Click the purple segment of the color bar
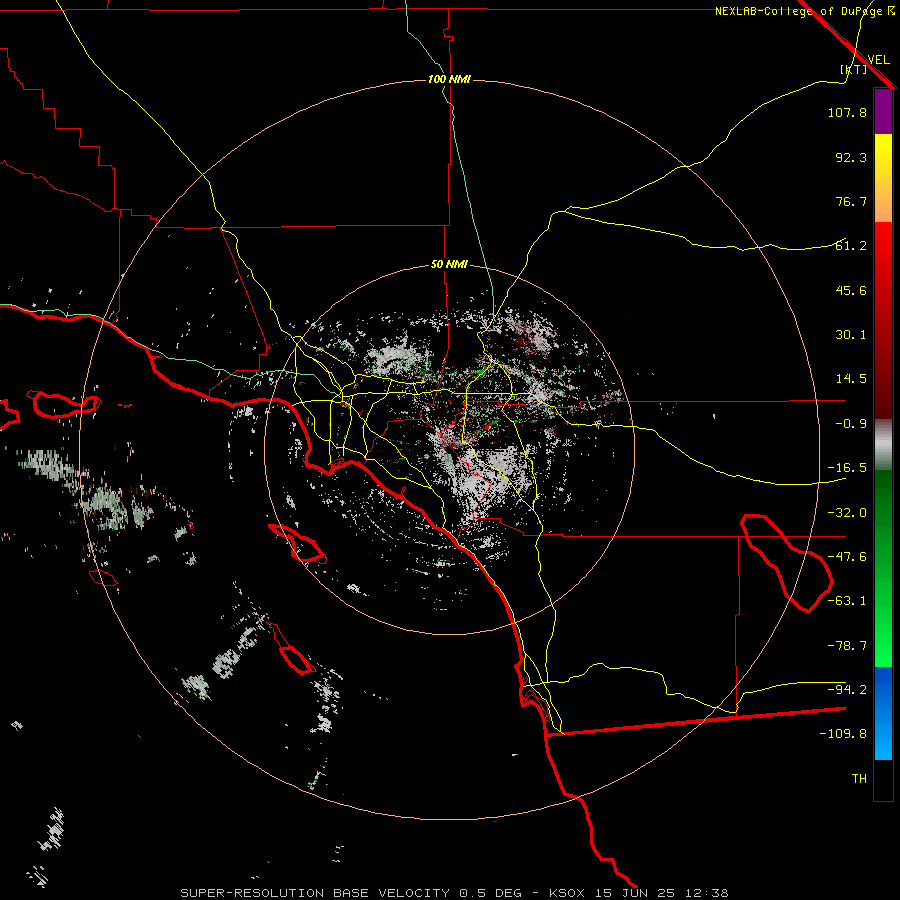 pyautogui.click(x=883, y=111)
